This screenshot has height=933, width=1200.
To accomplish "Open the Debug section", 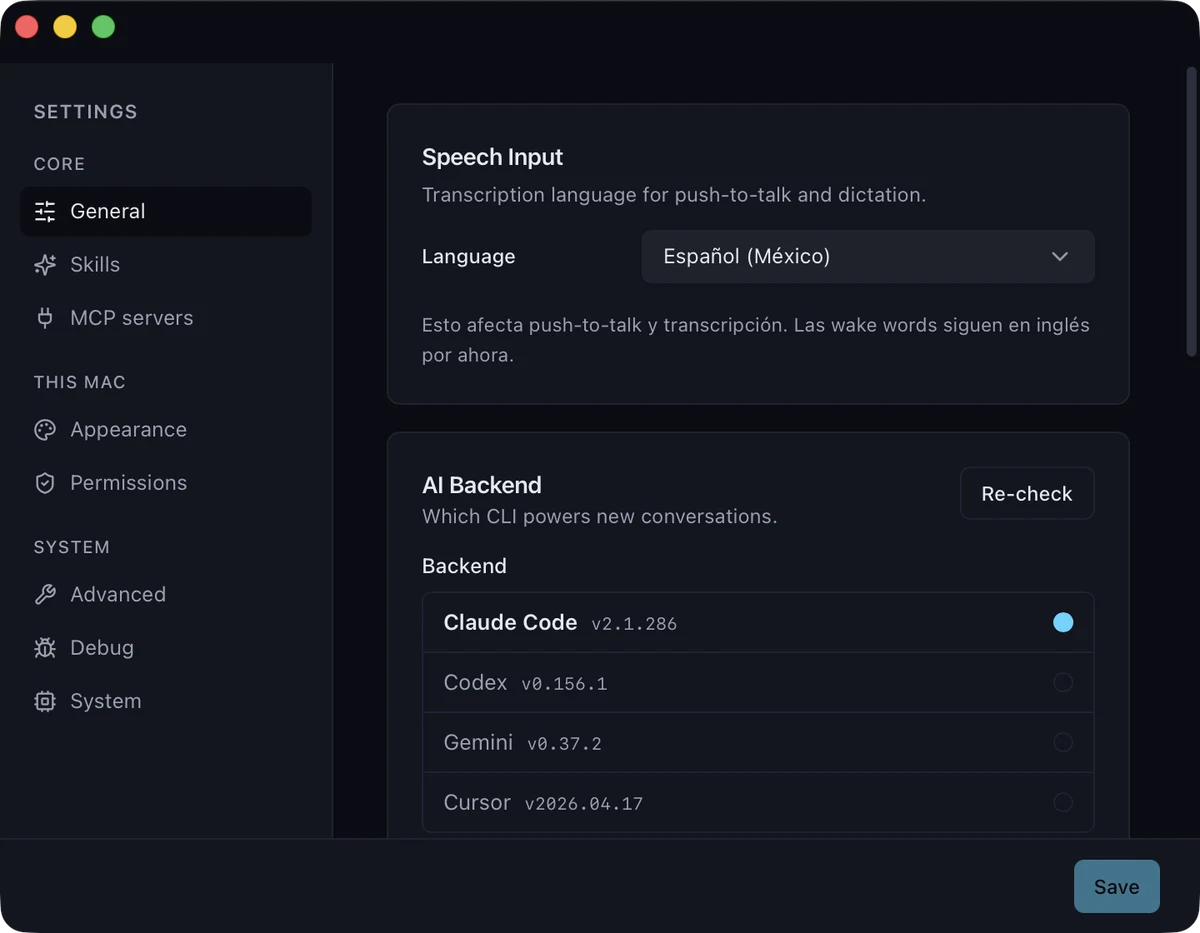I will click(166, 648).
